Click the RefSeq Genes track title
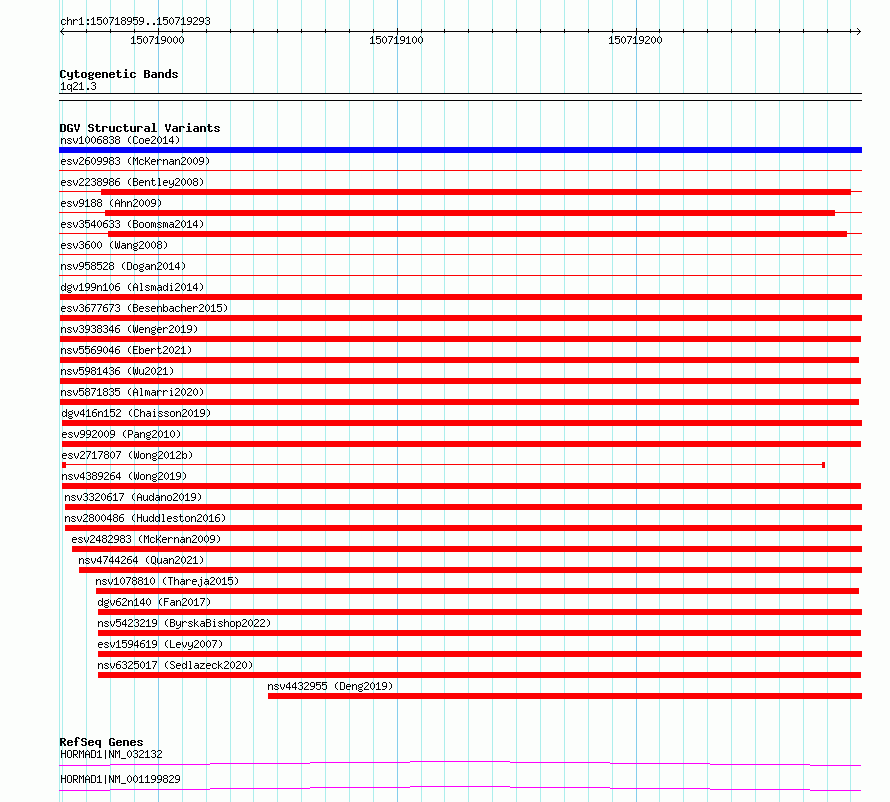The image size is (890, 802). click(101, 742)
